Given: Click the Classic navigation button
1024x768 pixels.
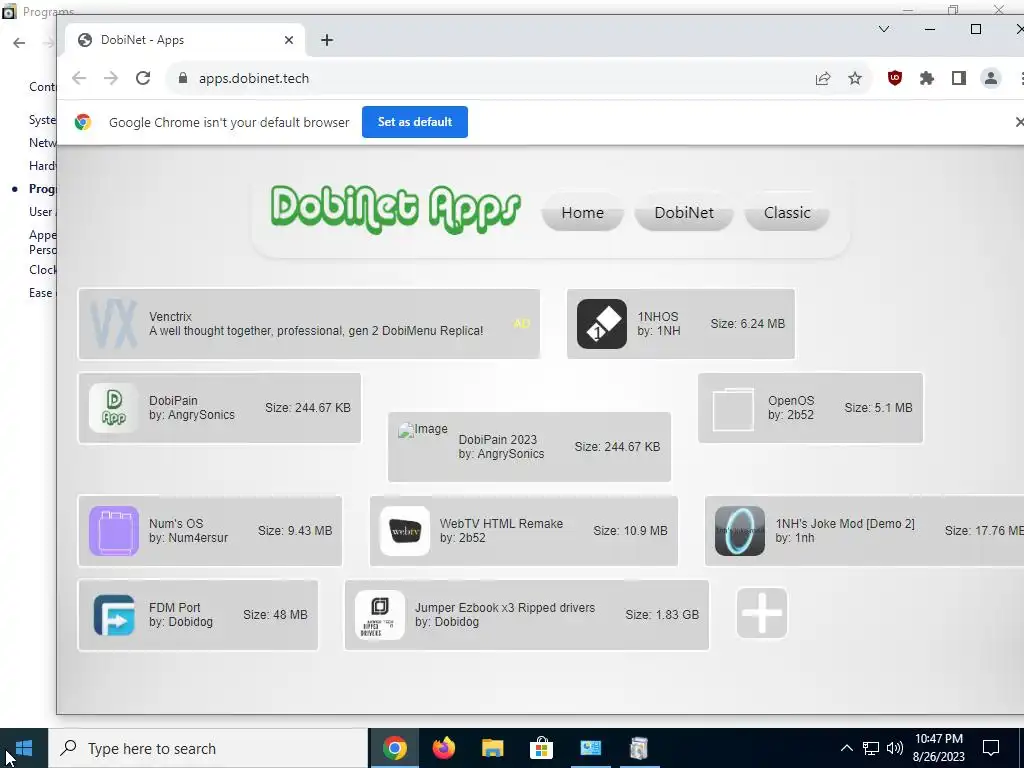Looking at the screenshot, I should pos(787,213).
